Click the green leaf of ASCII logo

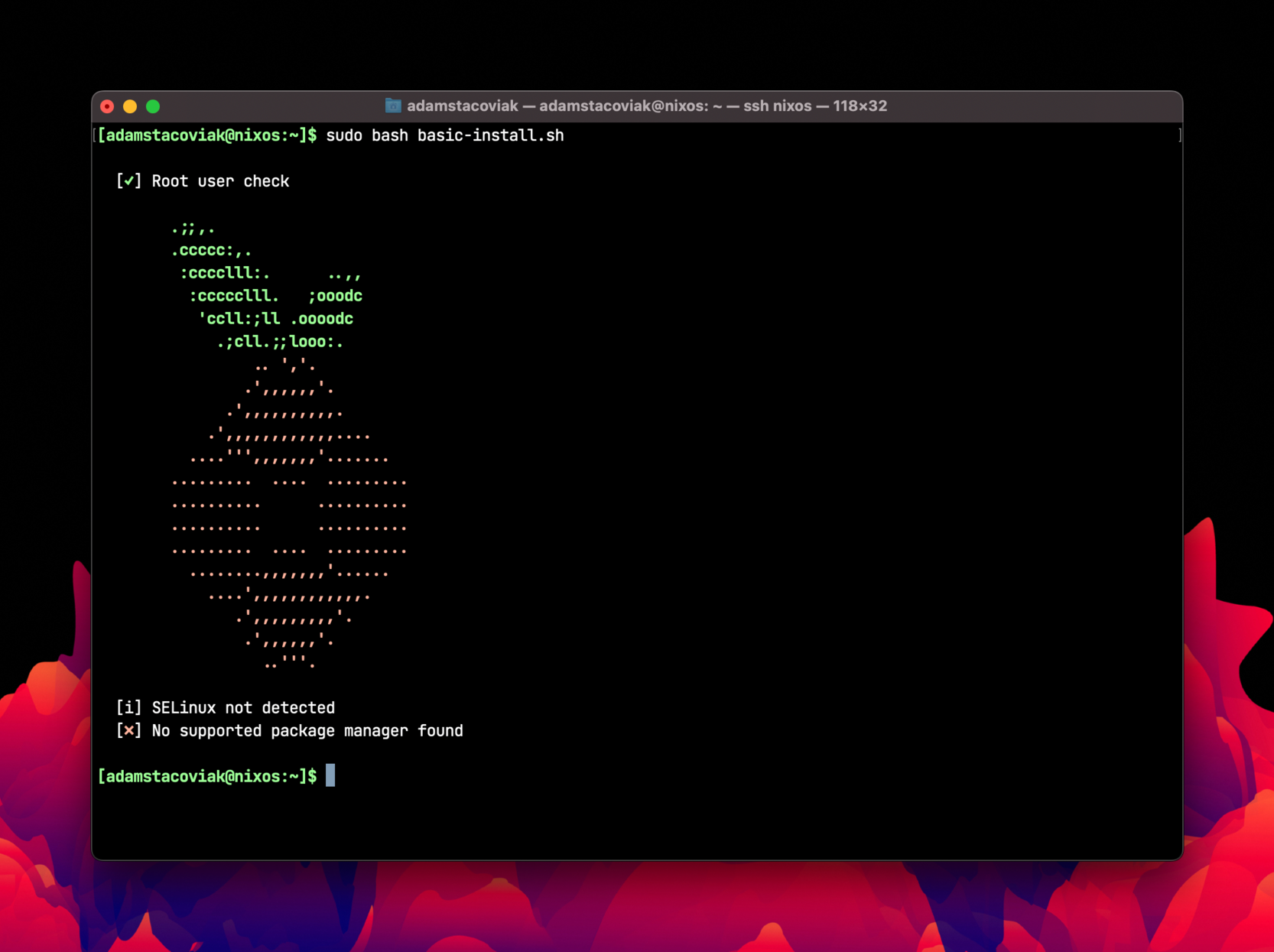coord(266,284)
